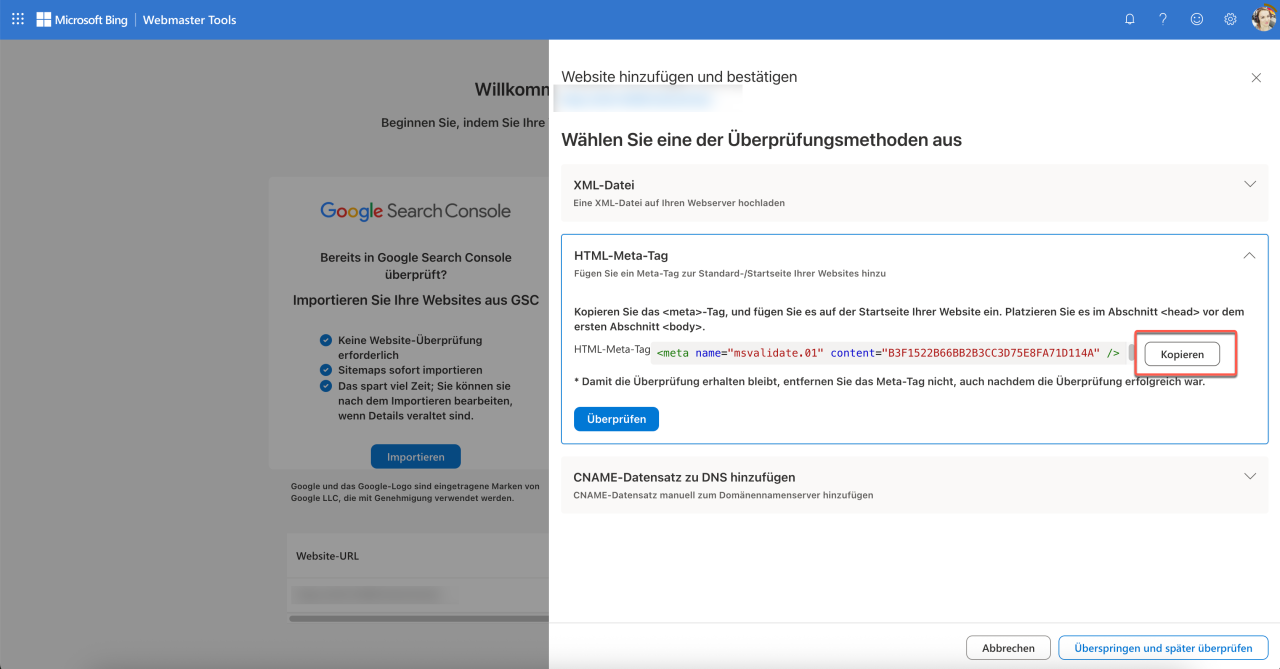Open the settings gear icon

pos(1231,19)
